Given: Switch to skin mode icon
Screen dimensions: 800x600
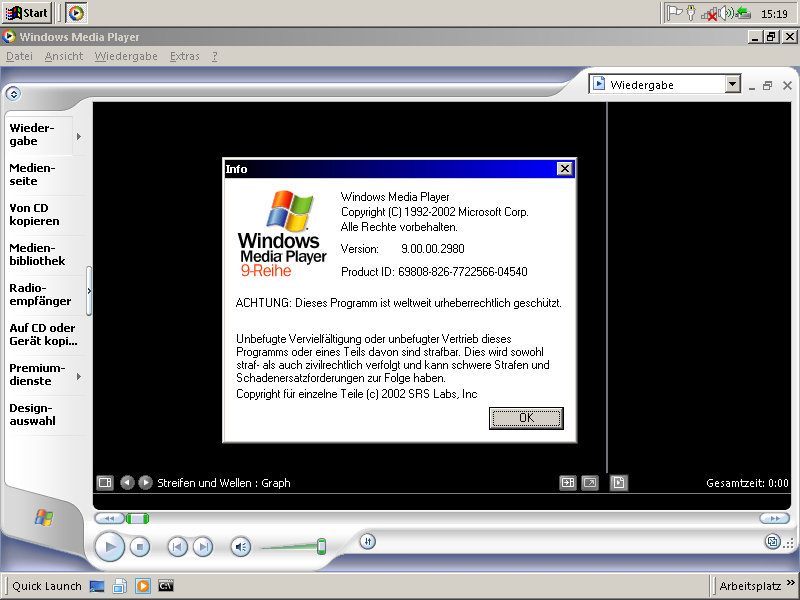Looking at the screenshot, I should click(772, 542).
